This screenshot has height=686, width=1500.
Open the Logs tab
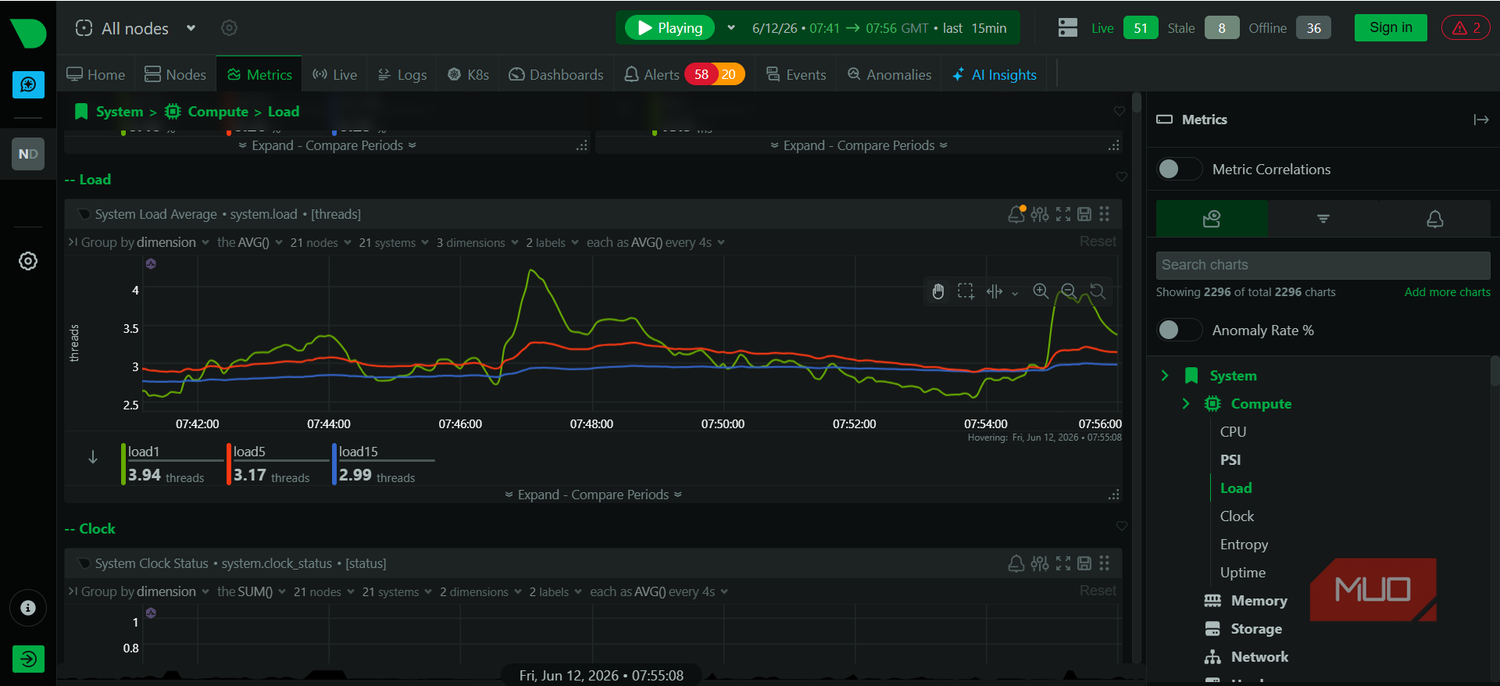point(403,74)
